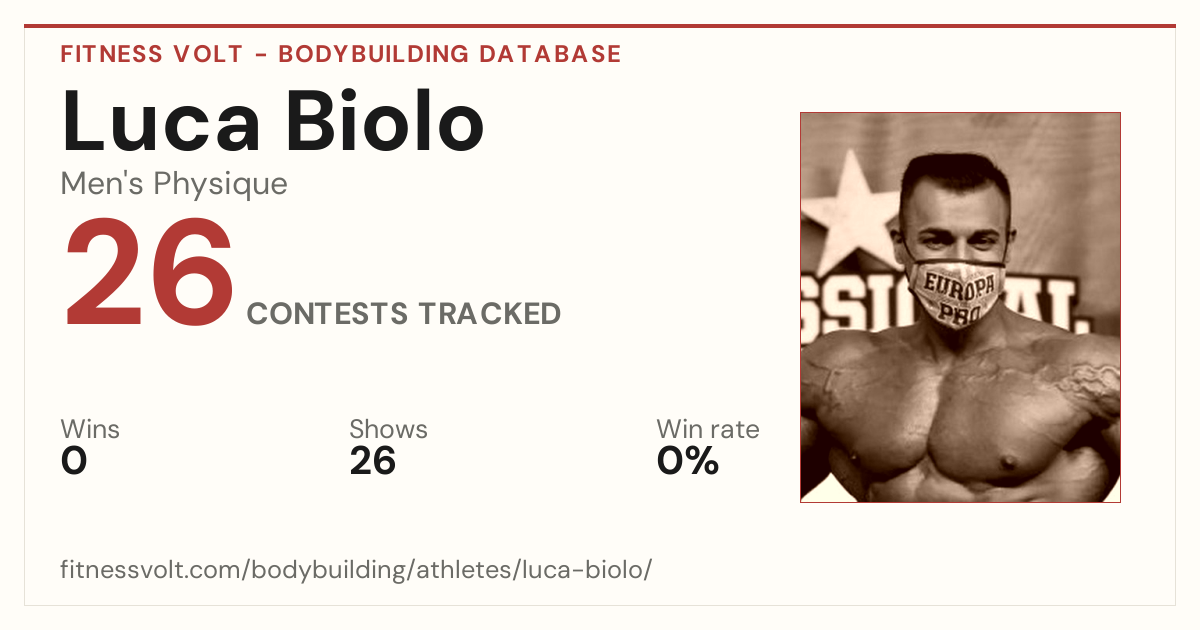Click the Wins value 0

tap(74, 461)
